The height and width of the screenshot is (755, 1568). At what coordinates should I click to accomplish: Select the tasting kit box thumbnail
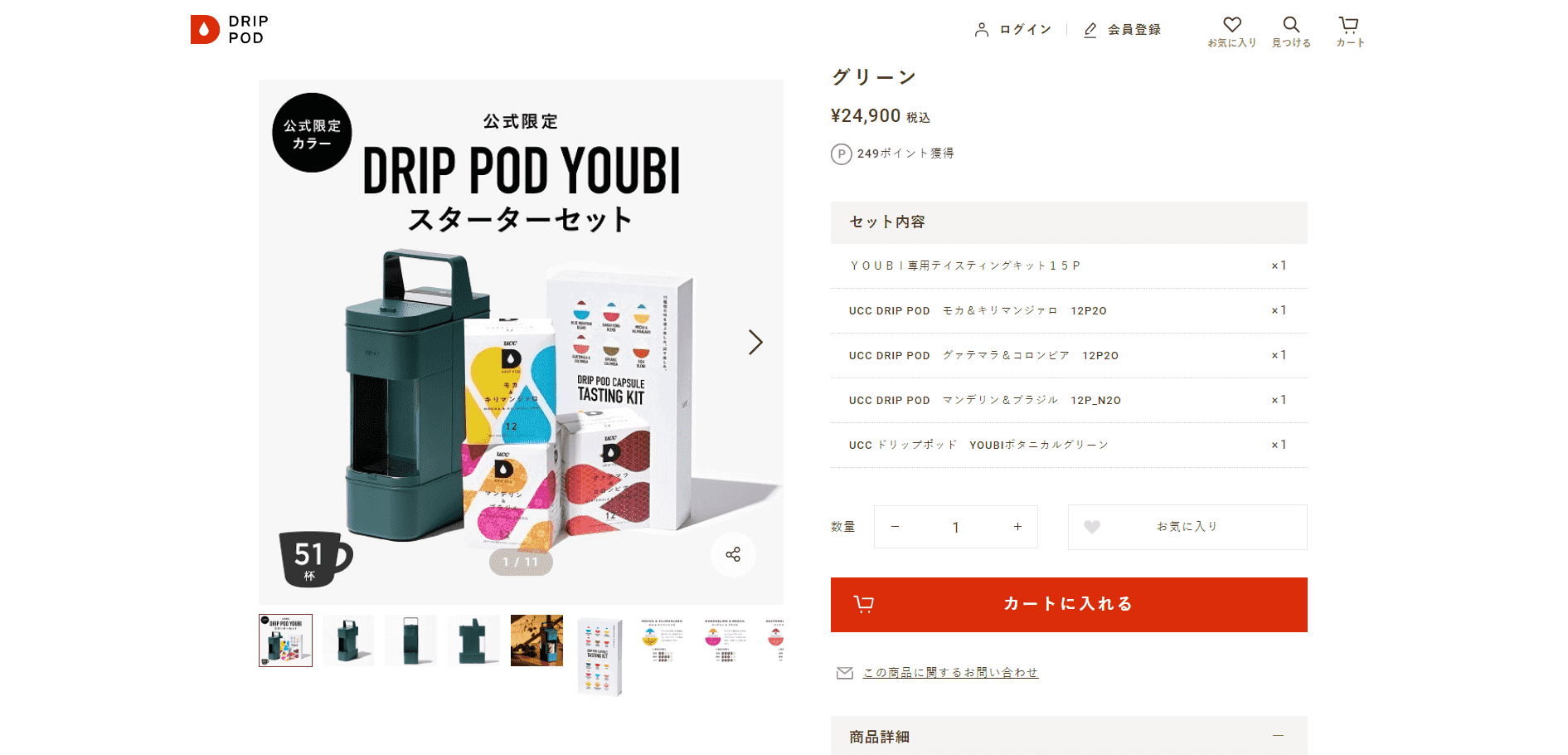tap(600, 655)
